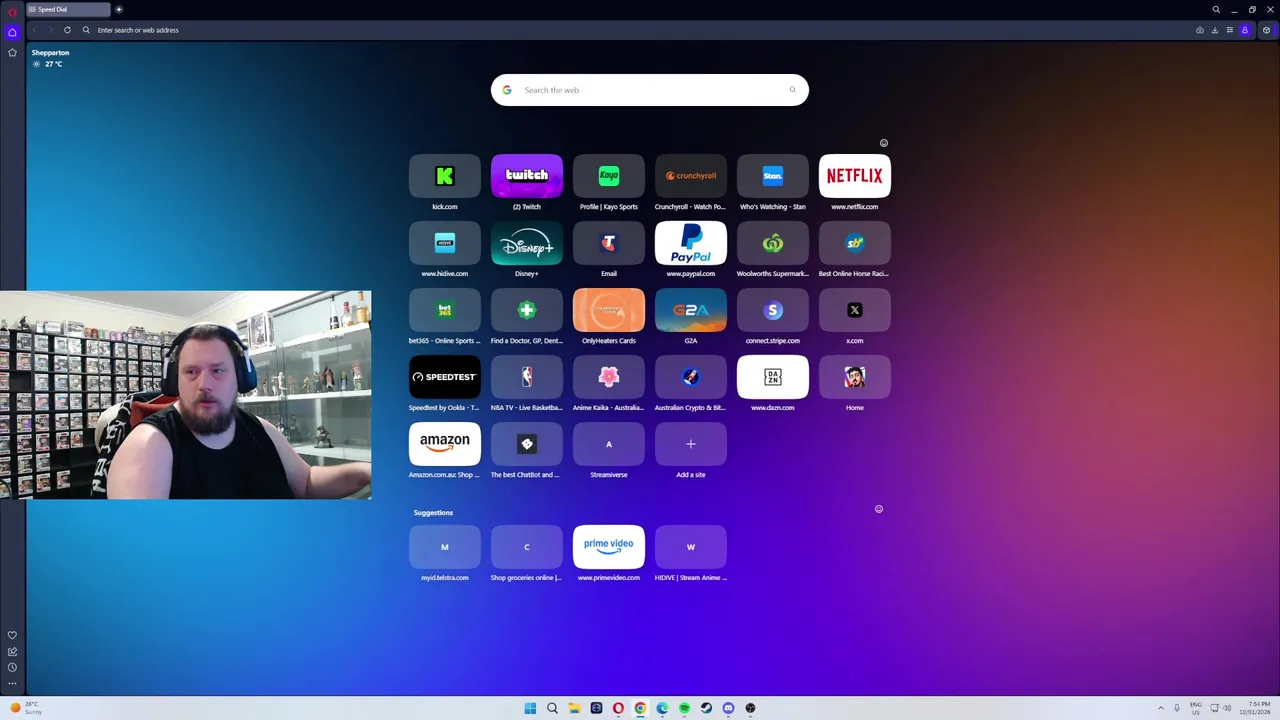
Task: Open the Best Online Horse Racing tile
Action: [x=855, y=243]
